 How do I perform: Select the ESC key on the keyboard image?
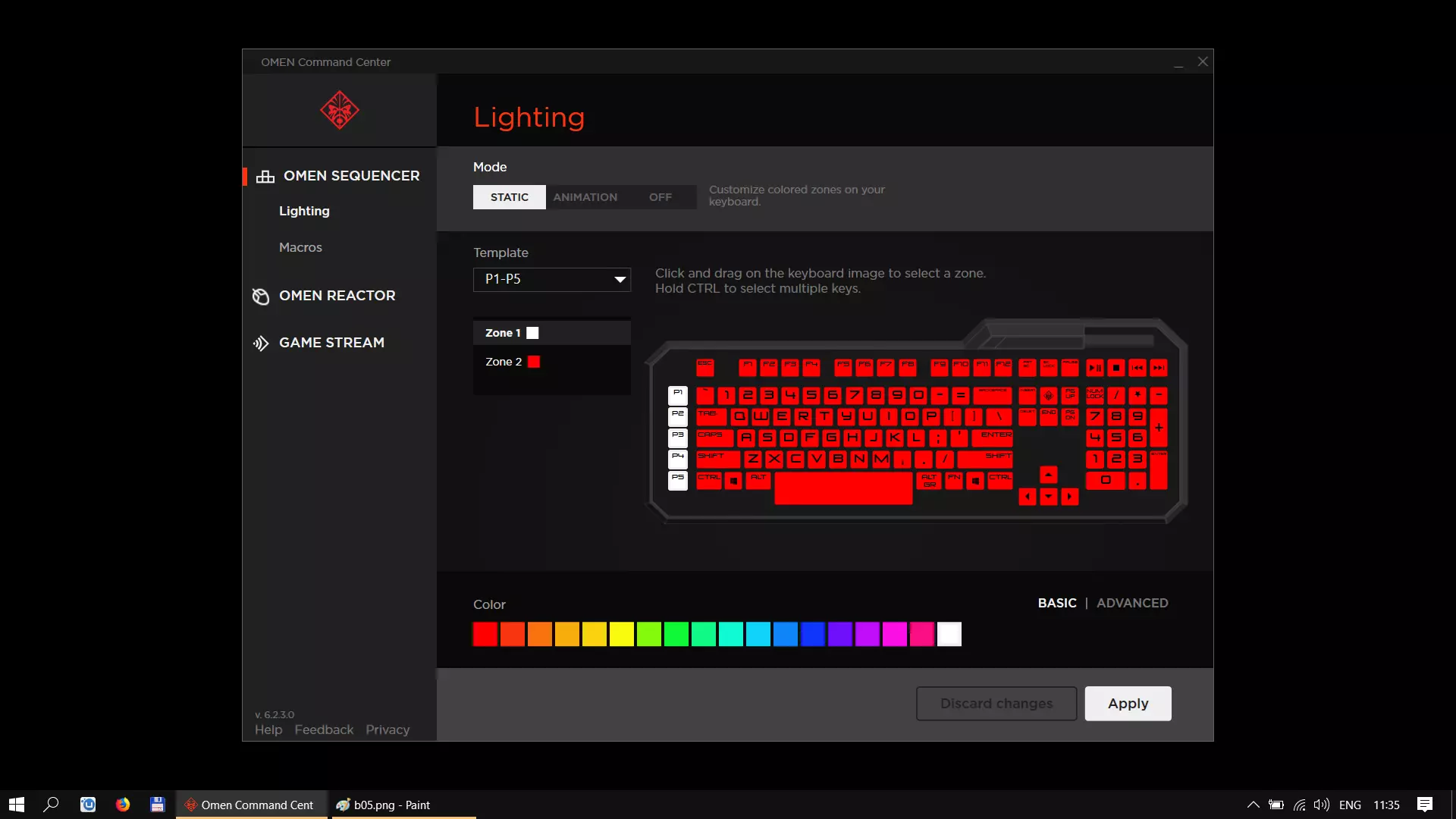(705, 368)
